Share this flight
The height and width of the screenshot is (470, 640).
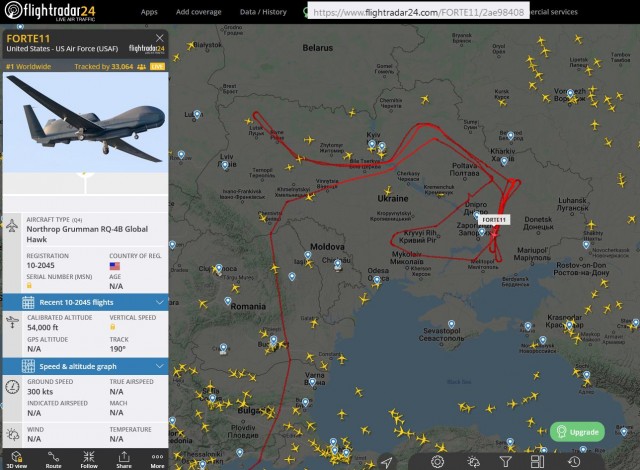(124, 460)
